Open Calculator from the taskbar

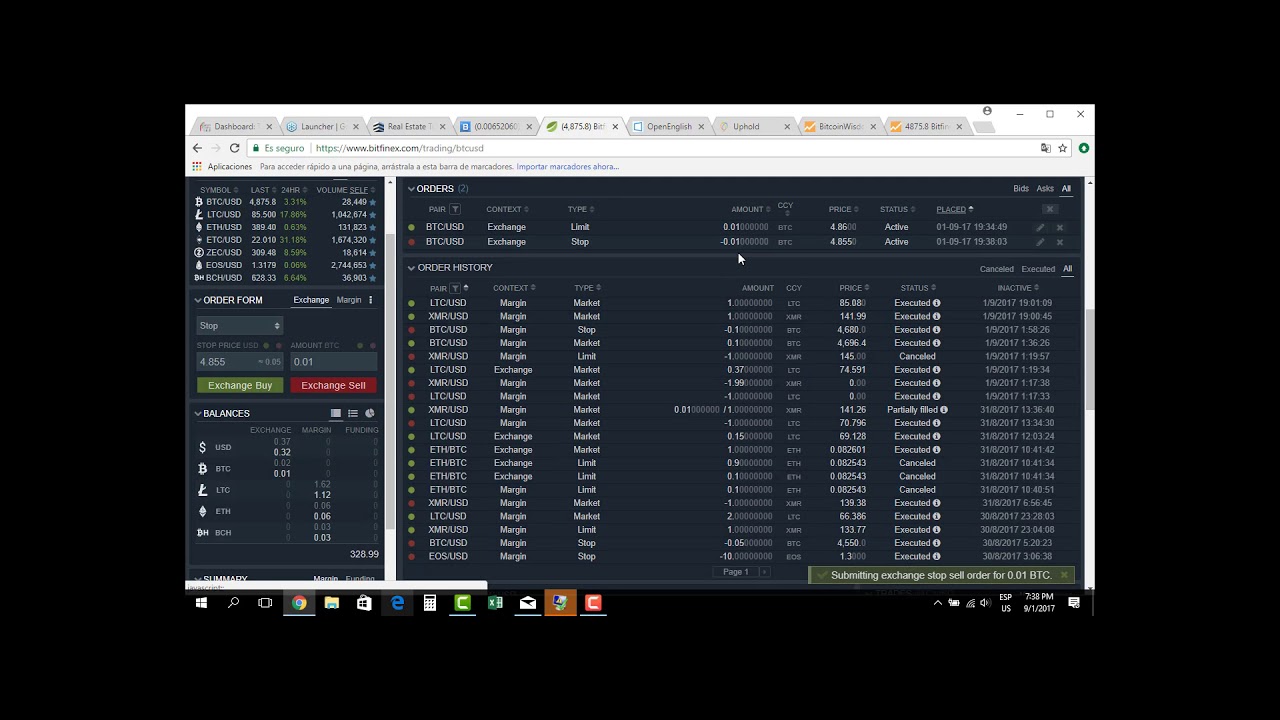pyautogui.click(x=430, y=603)
